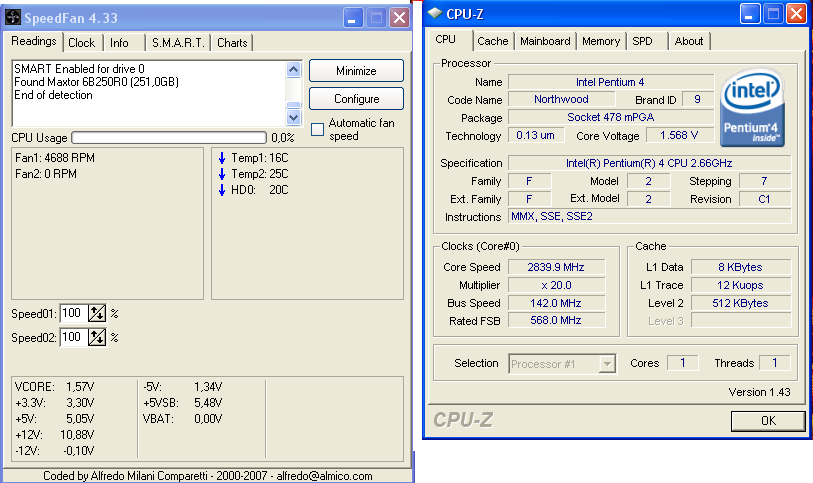Close the SpeedFan window

click(399, 18)
